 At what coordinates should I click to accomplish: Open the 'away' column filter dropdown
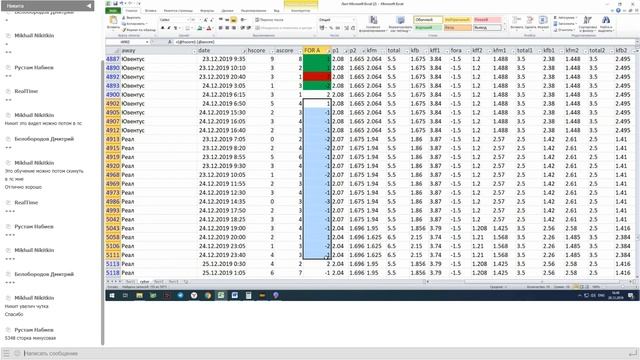[194, 51]
